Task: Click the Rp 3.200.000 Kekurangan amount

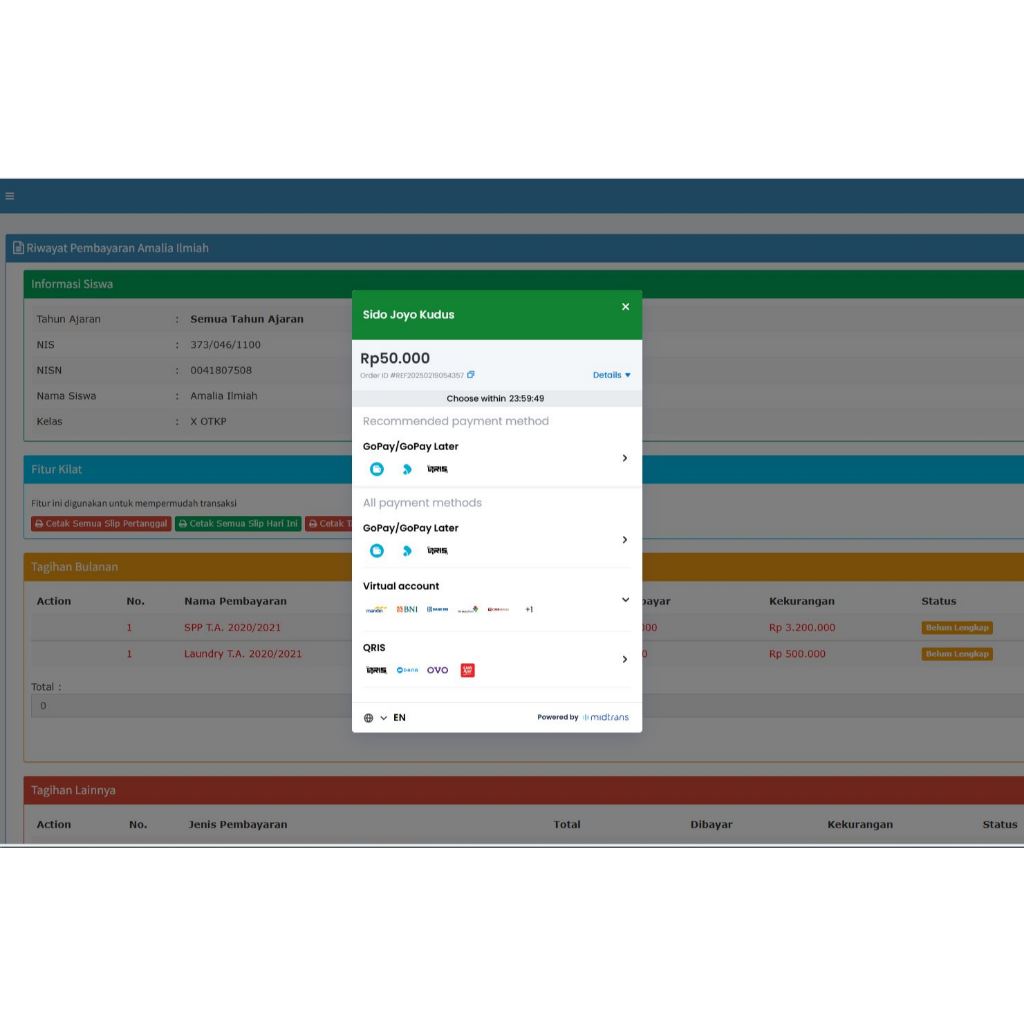Action: [x=802, y=628]
